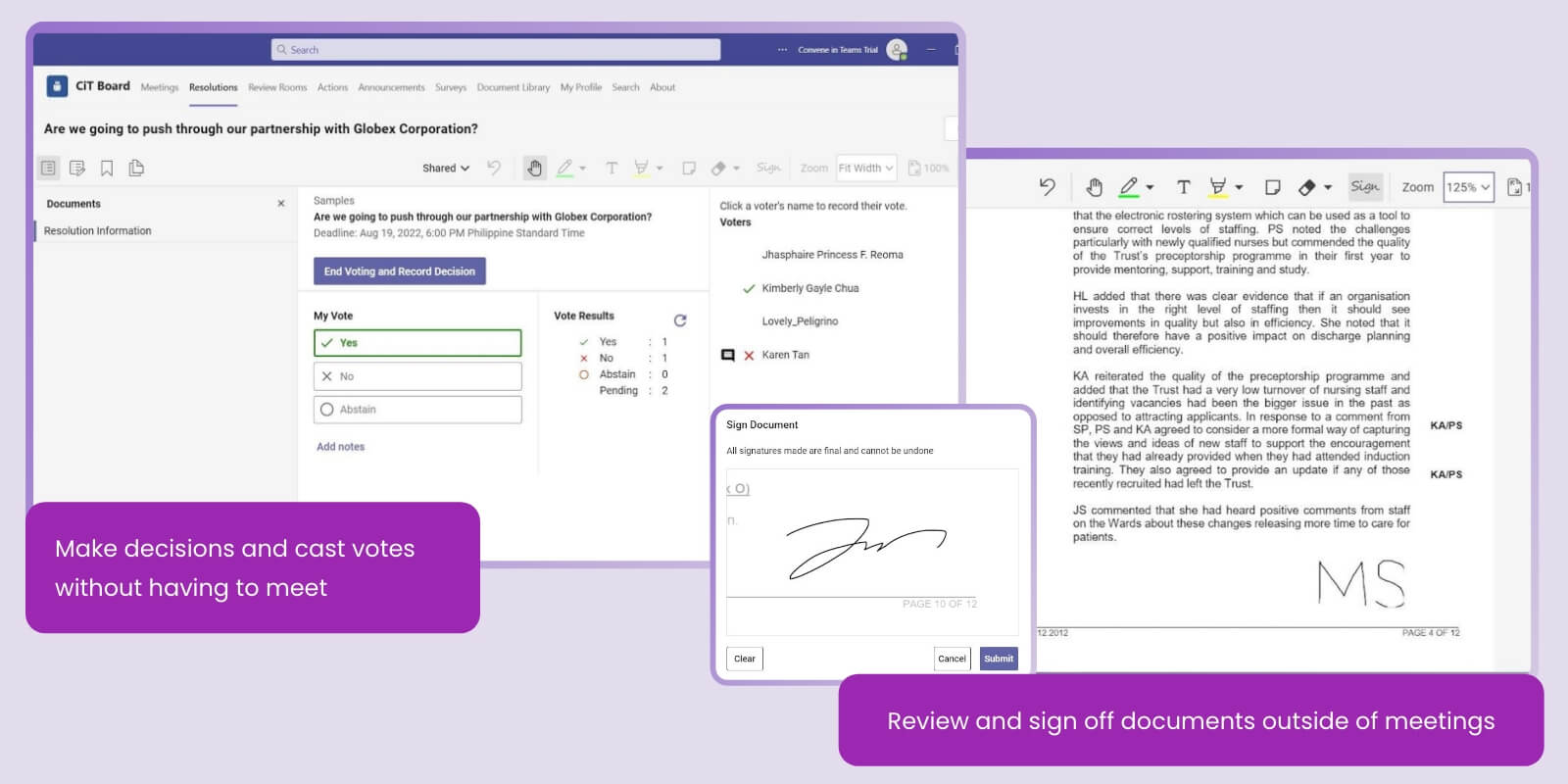Image resolution: width=1568 pixels, height=784 pixels.
Task: Click undo in the 125% zoom toolbar
Action: coord(1048,187)
